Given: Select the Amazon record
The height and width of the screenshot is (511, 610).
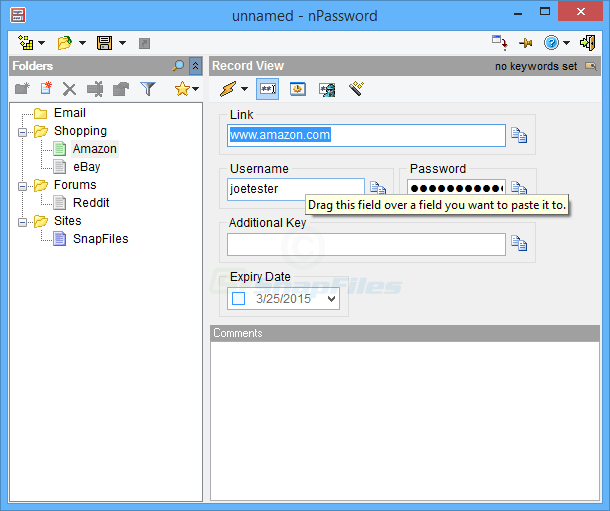Looking at the screenshot, I should pos(95,149).
